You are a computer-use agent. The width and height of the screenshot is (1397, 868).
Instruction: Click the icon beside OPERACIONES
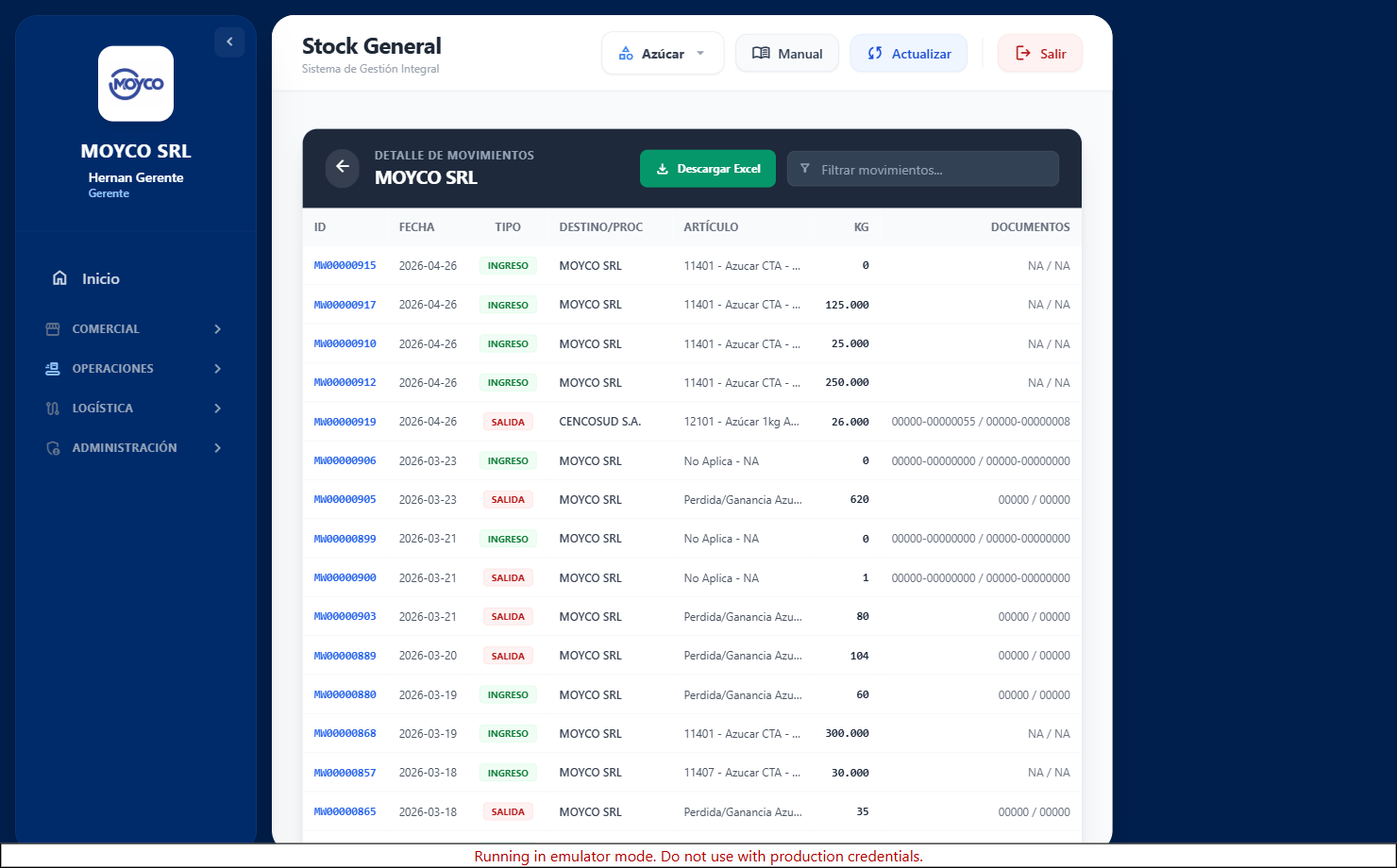53,369
